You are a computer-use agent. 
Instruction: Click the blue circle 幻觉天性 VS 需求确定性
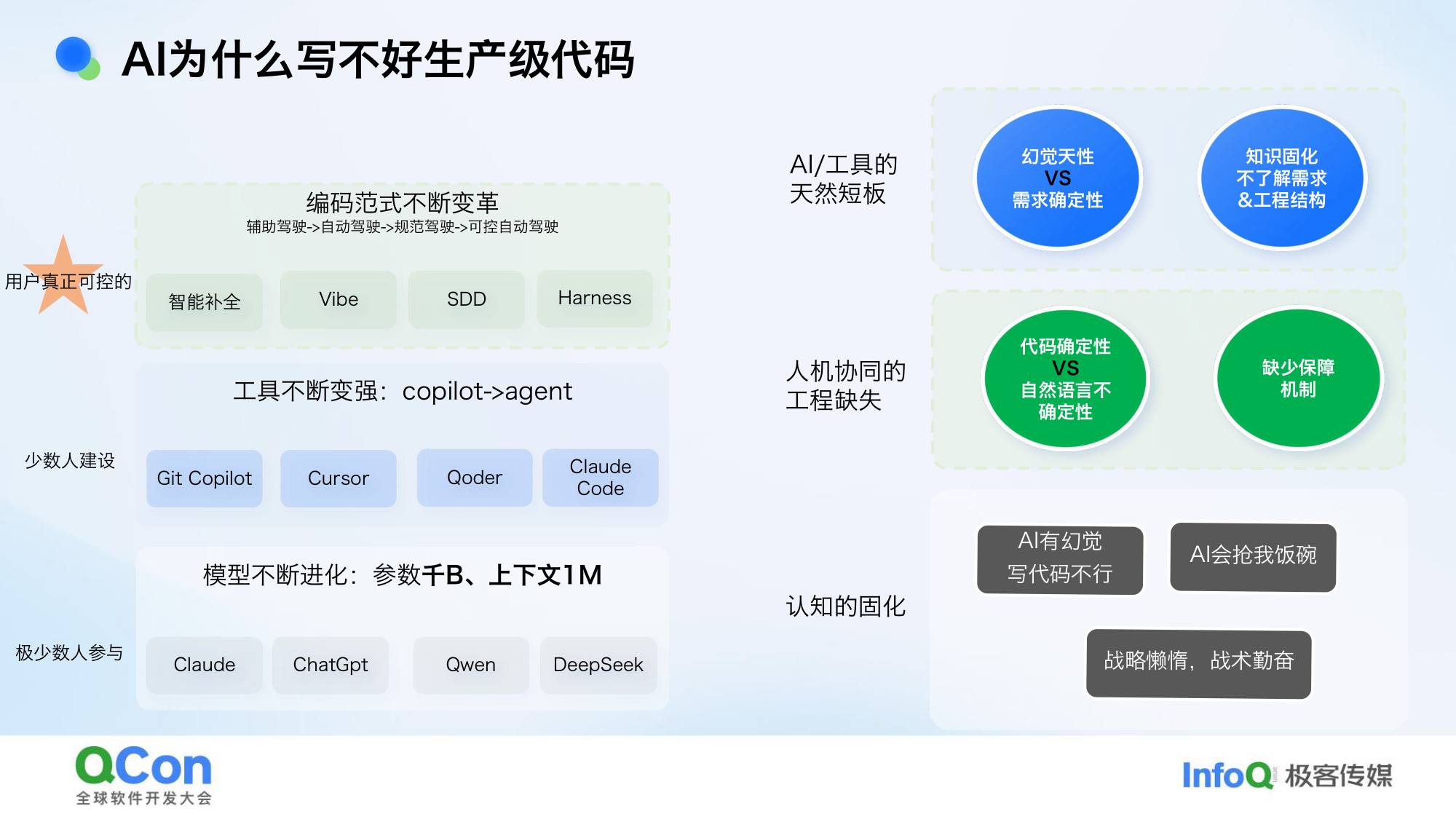click(1058, 178)
